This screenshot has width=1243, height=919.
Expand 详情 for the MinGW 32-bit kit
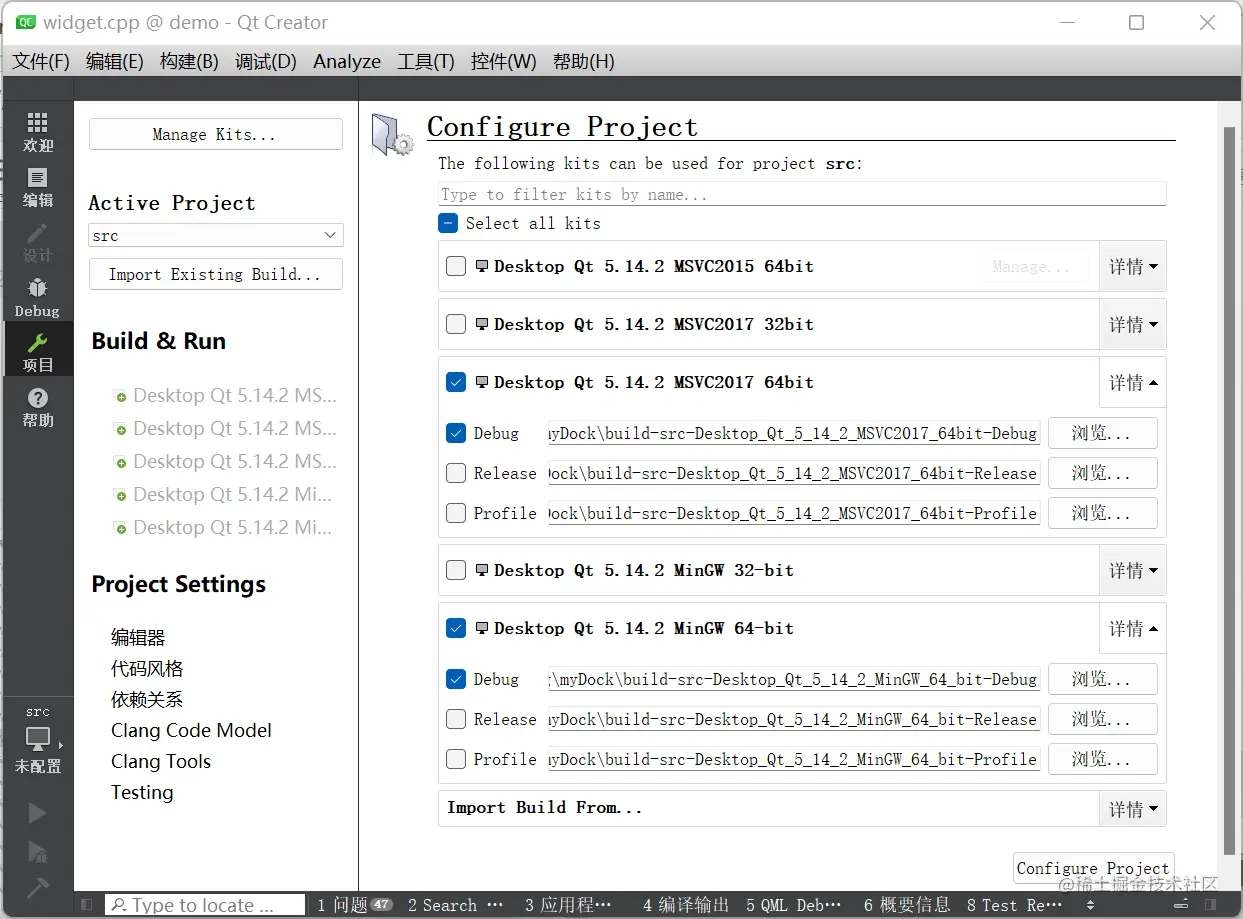[1133, 570]
